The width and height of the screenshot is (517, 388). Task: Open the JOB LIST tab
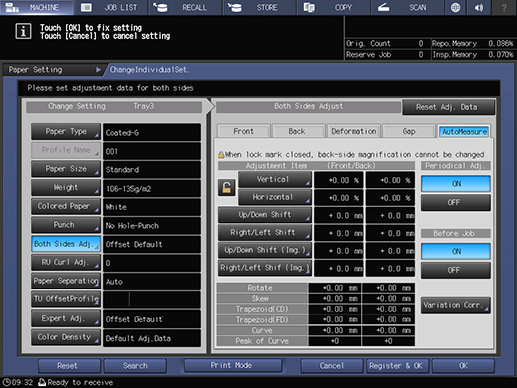tap(111, 7)
